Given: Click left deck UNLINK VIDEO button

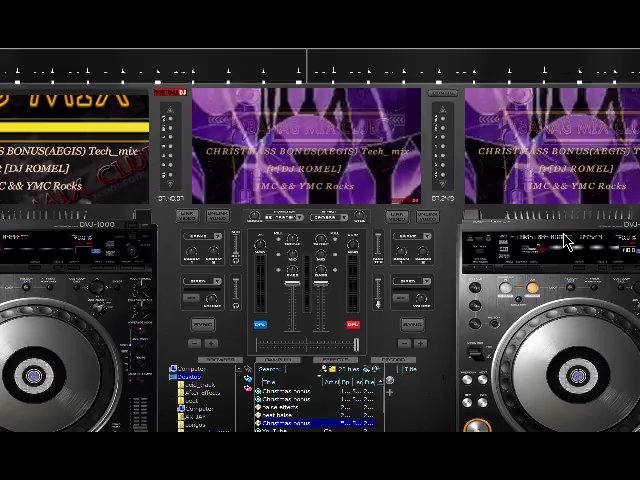Looking at the screenshot, I should (217, 216).
